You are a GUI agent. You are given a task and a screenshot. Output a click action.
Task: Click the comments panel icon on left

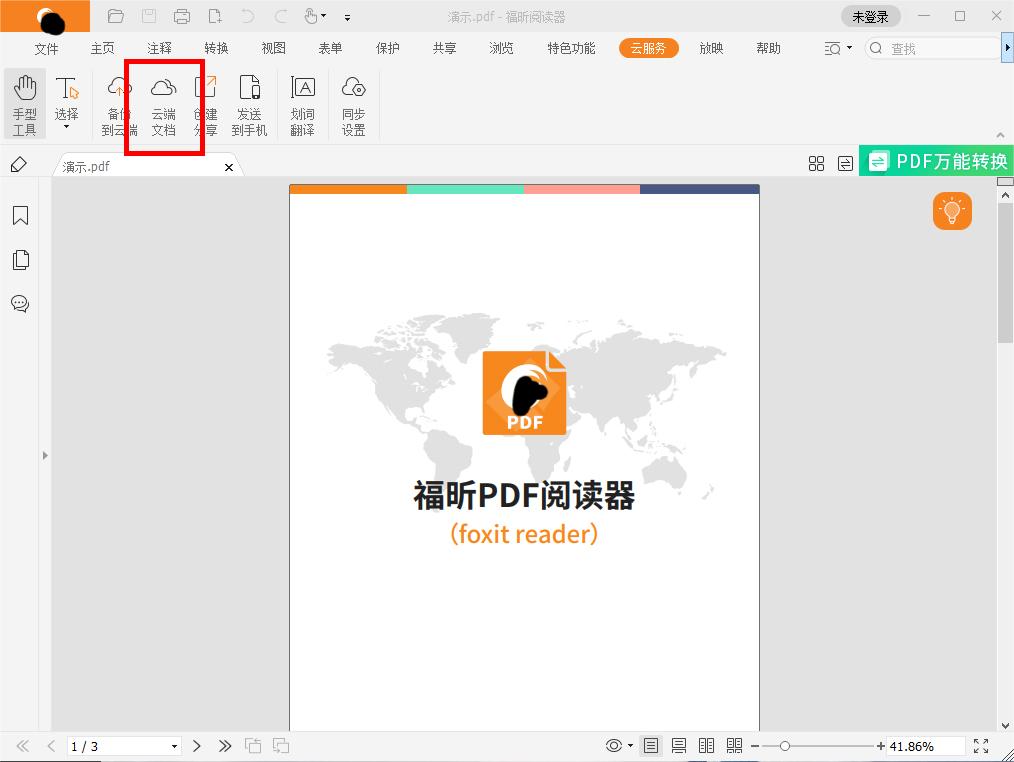pyautogui.click(x=20, y=304)
